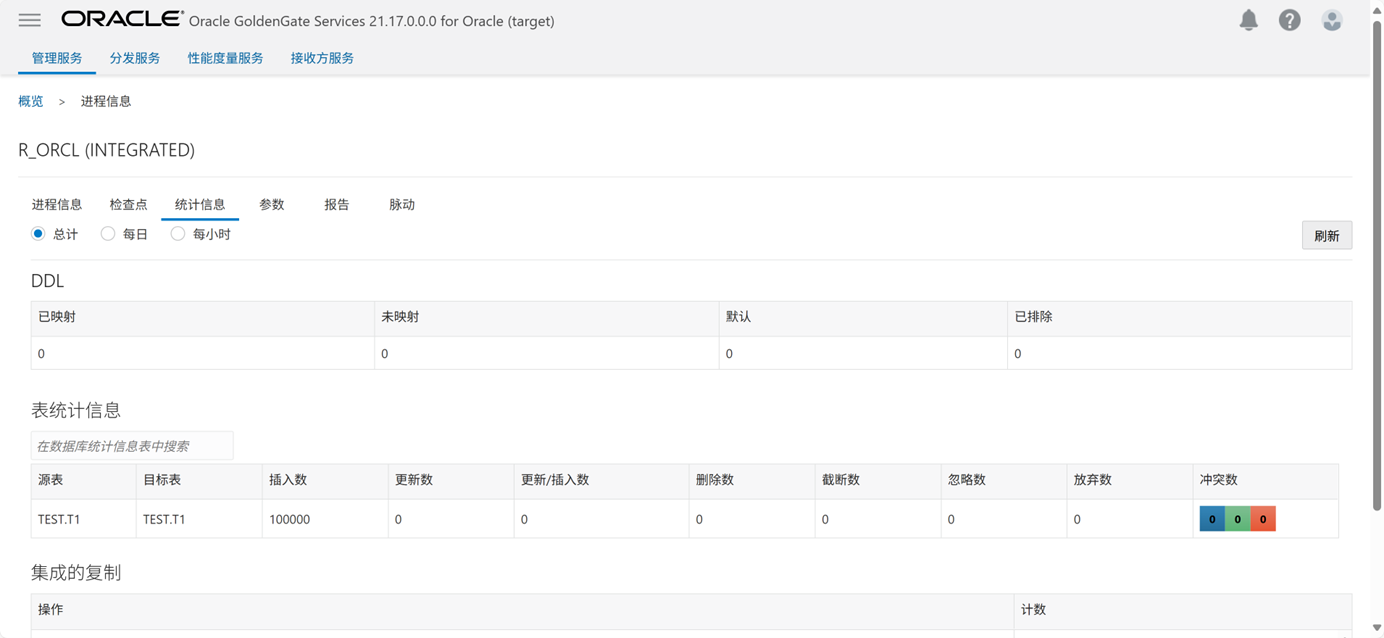Open the 检查点 tab
The image size is (1384, 638).
pos(128,204)
